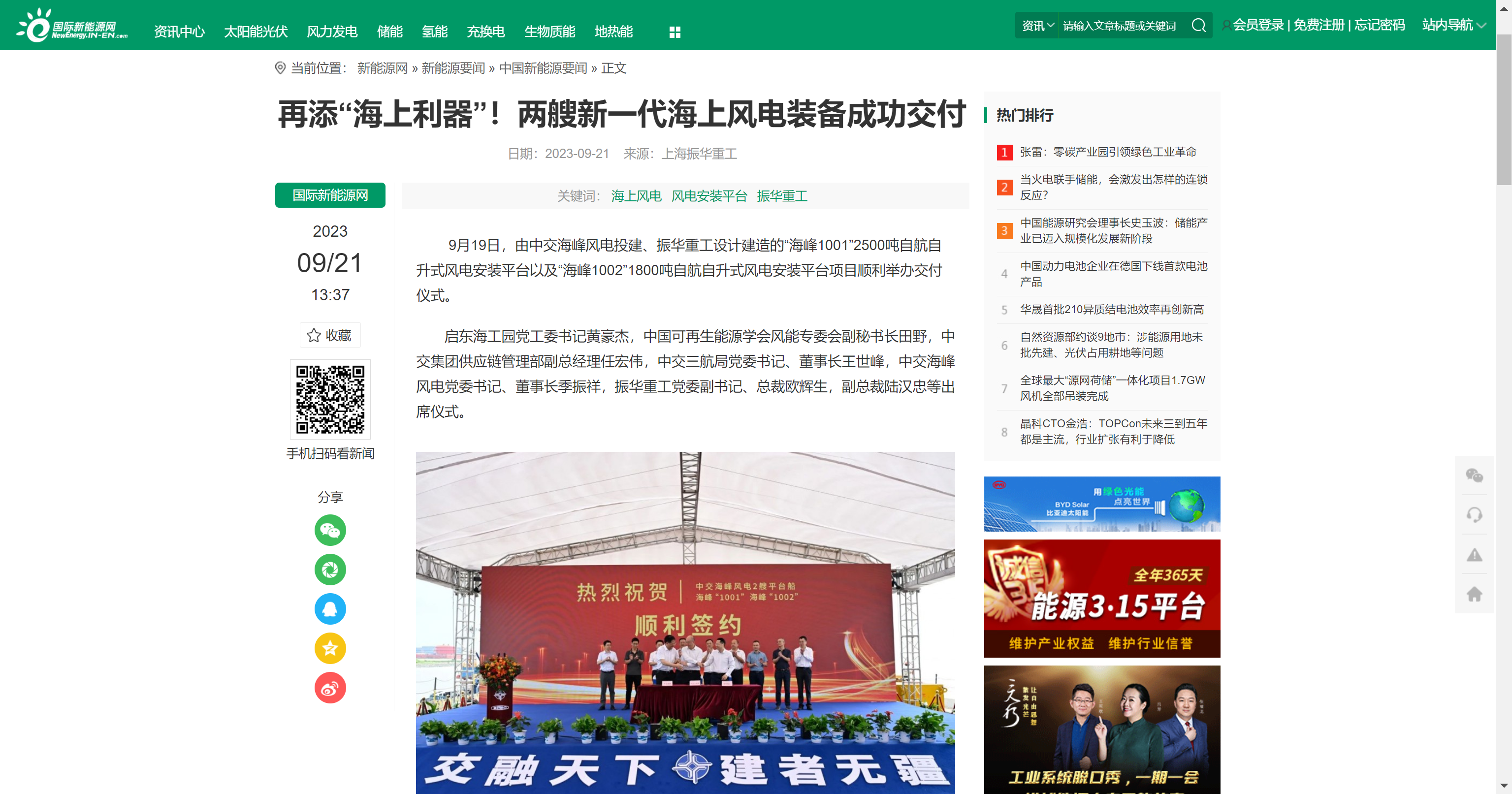The image size is (1512, 794).
Task: Click the search magnifier icon
Action: point(1198,25)
